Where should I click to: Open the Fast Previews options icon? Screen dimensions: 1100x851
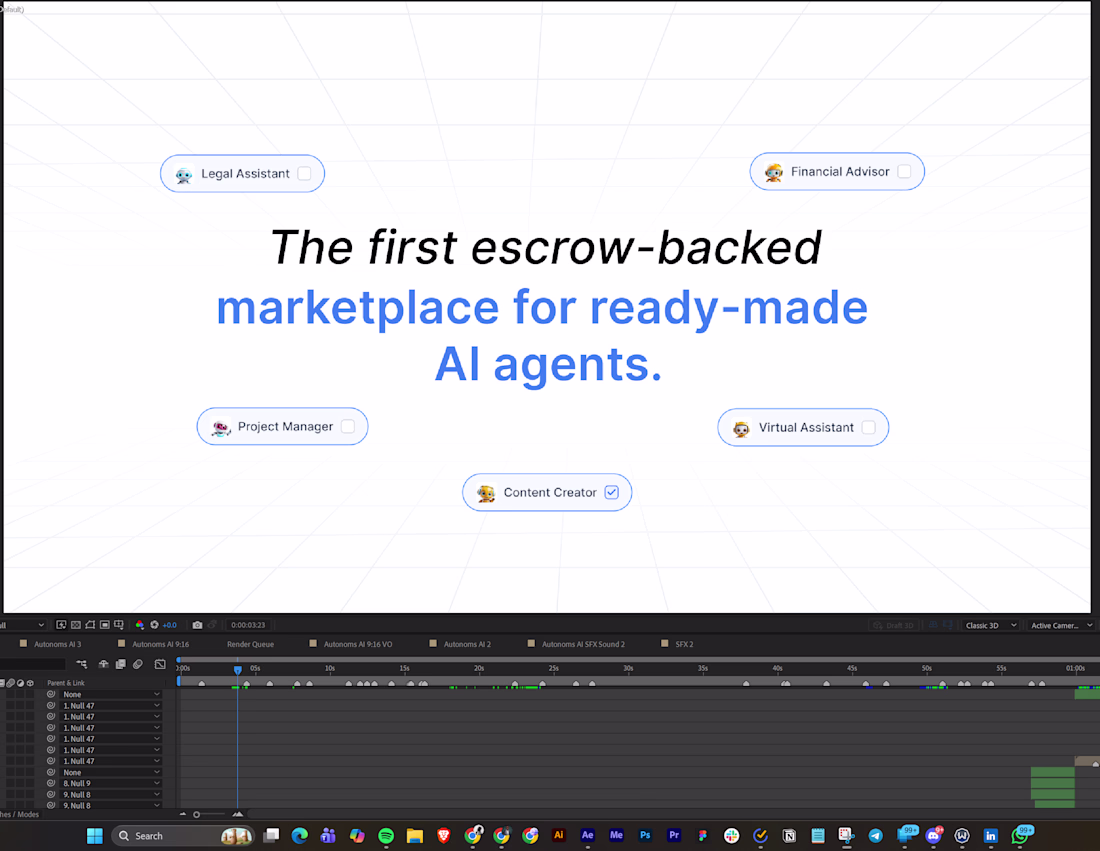pyautogui.click(x=61, y=624)
